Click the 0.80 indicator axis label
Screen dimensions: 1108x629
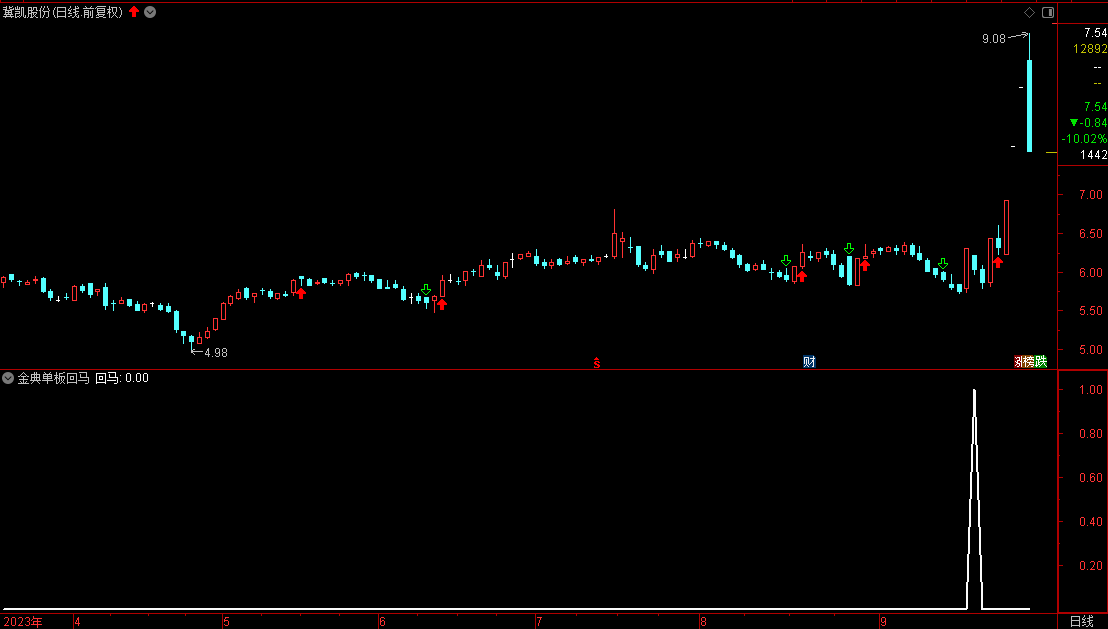(1090, 434)
